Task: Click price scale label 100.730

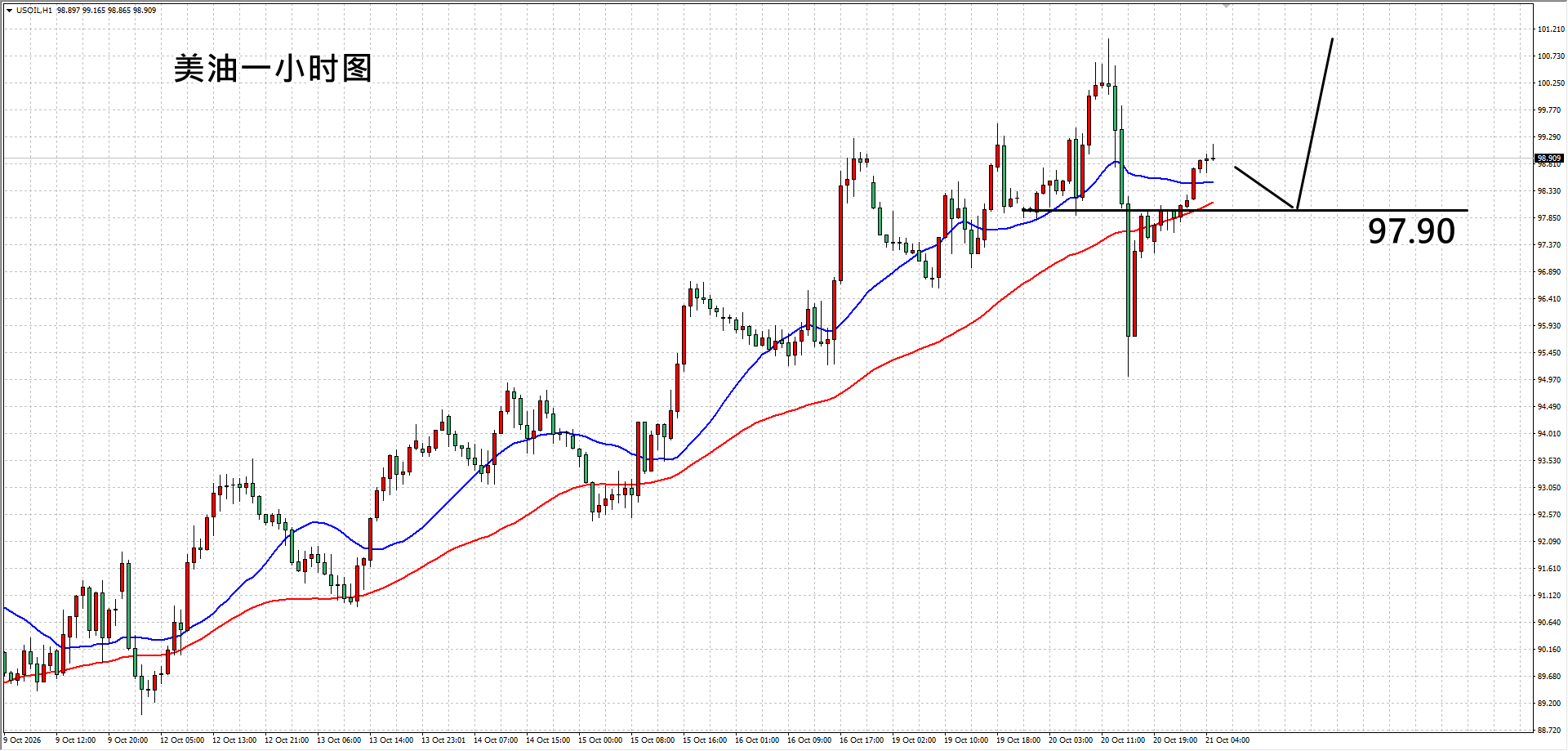Action: [x=1551, y=56]
